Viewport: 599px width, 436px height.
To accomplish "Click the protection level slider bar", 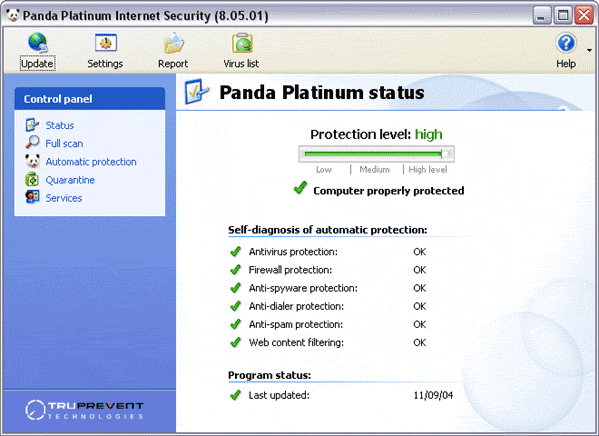I will [377, 154].
